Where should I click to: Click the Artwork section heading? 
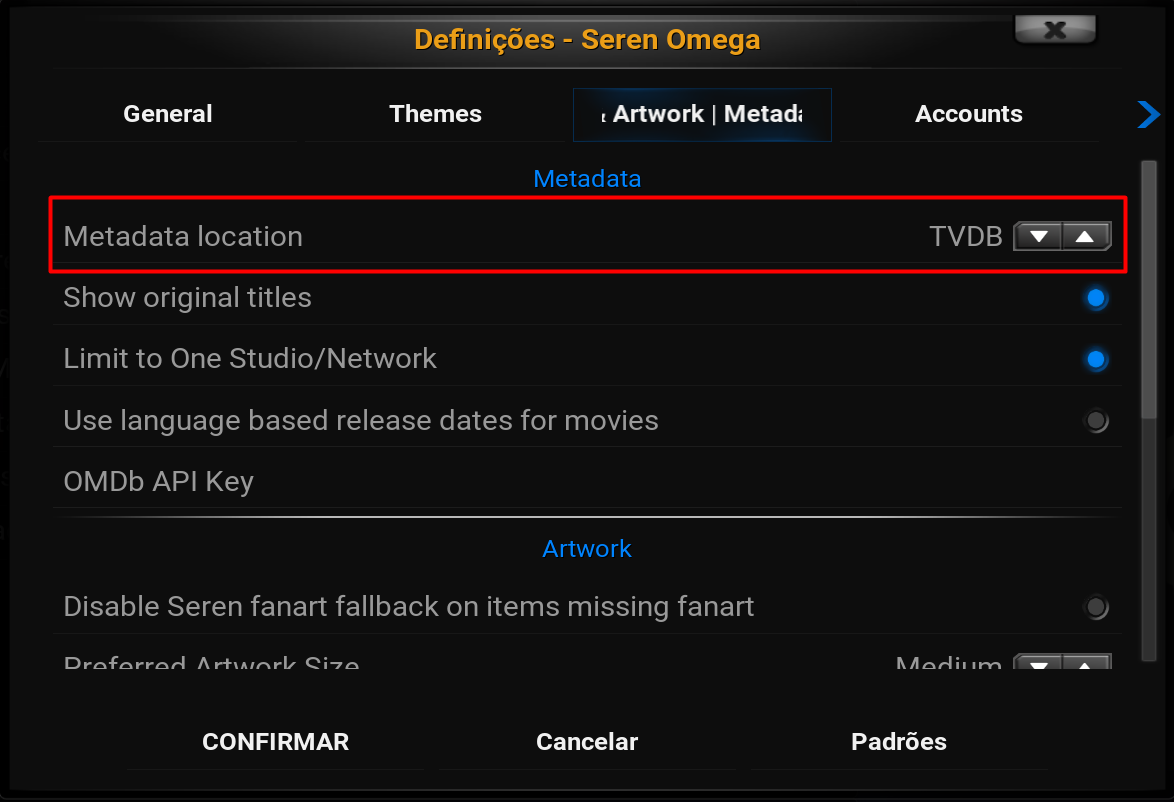point(587,548)
